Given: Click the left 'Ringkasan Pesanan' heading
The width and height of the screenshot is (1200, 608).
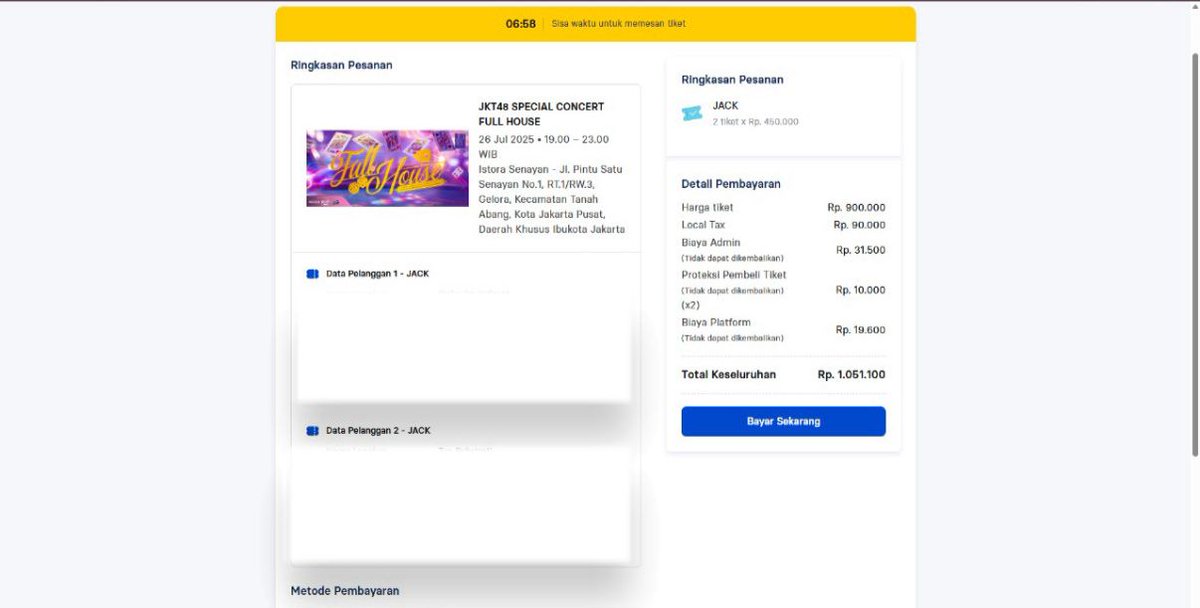Looking at the screenshot, I should tap(341, 65).
